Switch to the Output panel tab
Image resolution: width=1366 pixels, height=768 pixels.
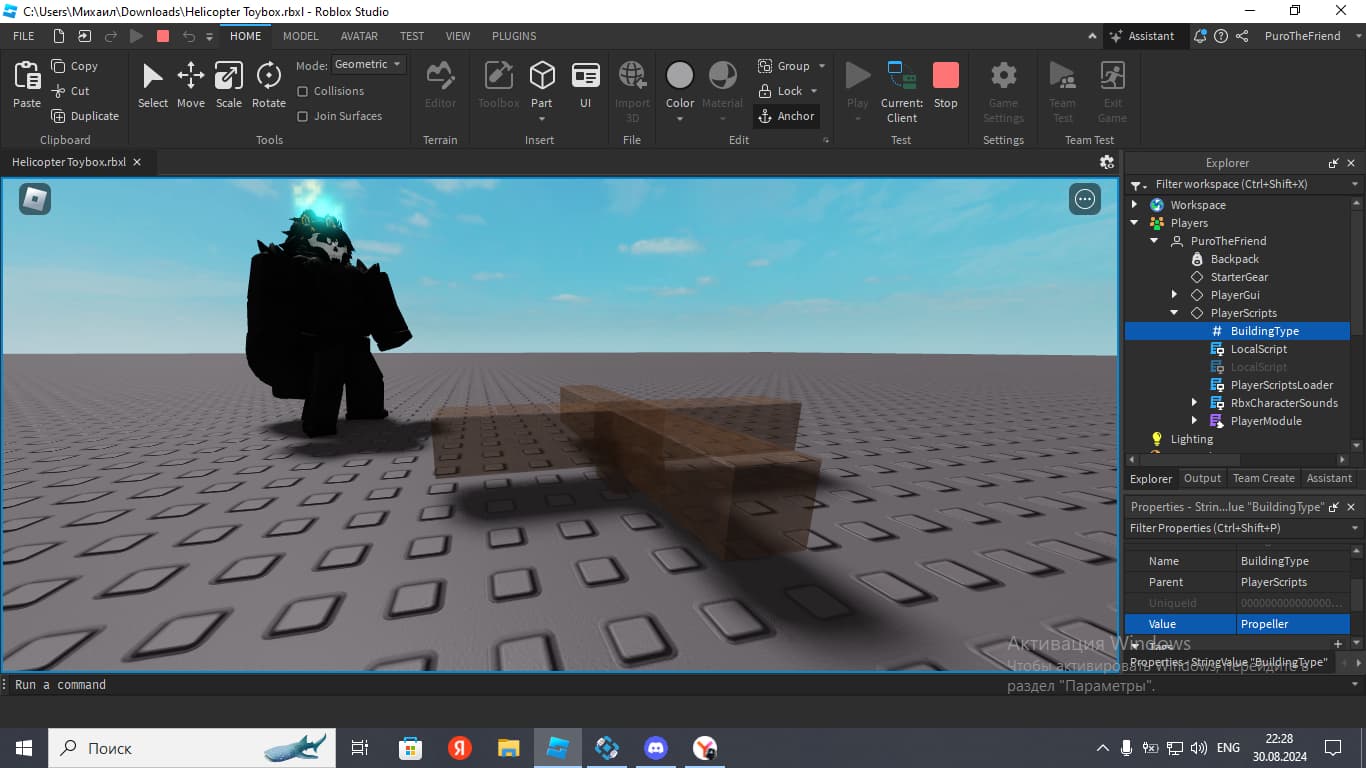tap(1202, 478)
